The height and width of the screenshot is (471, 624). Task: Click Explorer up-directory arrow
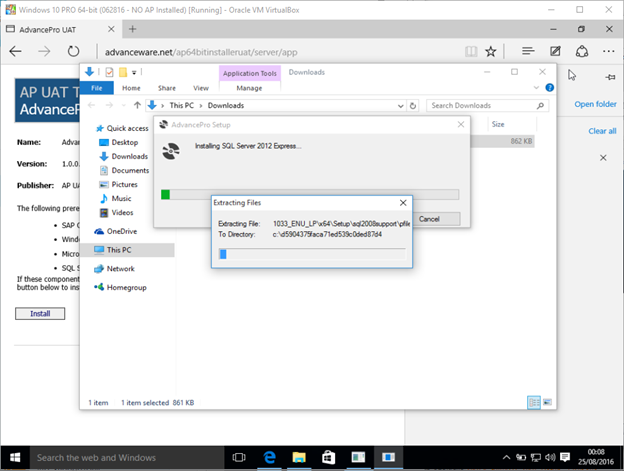pyautogui.click(x=137, y=105)
